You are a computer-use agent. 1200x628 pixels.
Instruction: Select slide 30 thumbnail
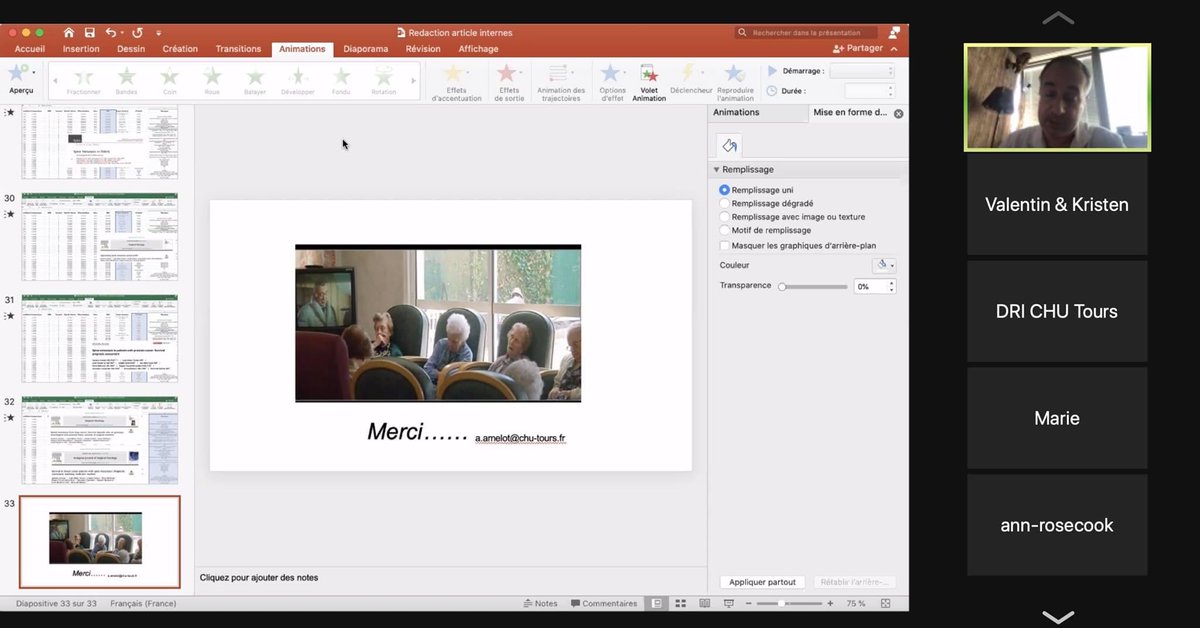[100, 236]
